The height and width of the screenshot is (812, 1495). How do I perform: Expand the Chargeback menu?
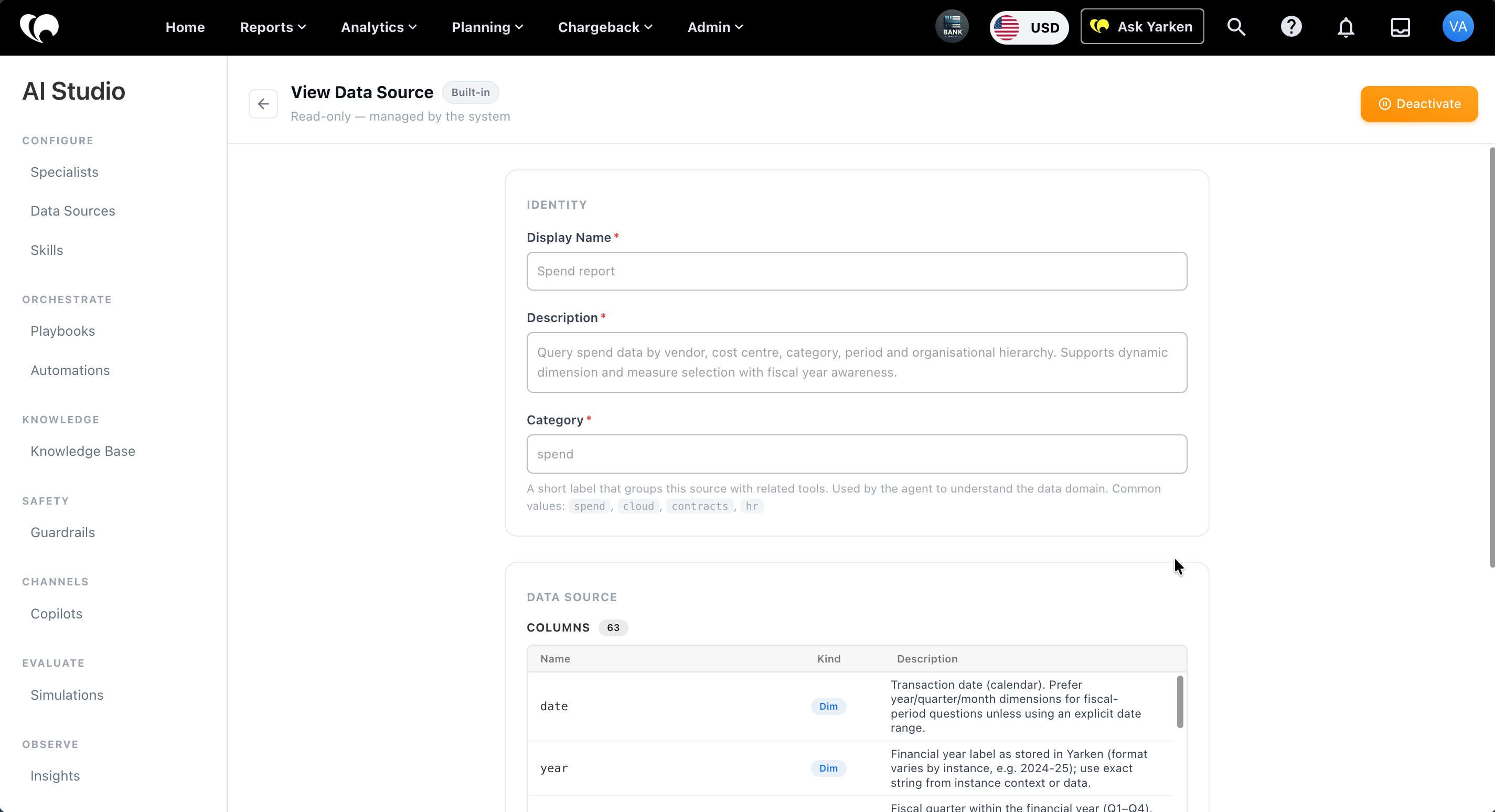tap(605, 27)
